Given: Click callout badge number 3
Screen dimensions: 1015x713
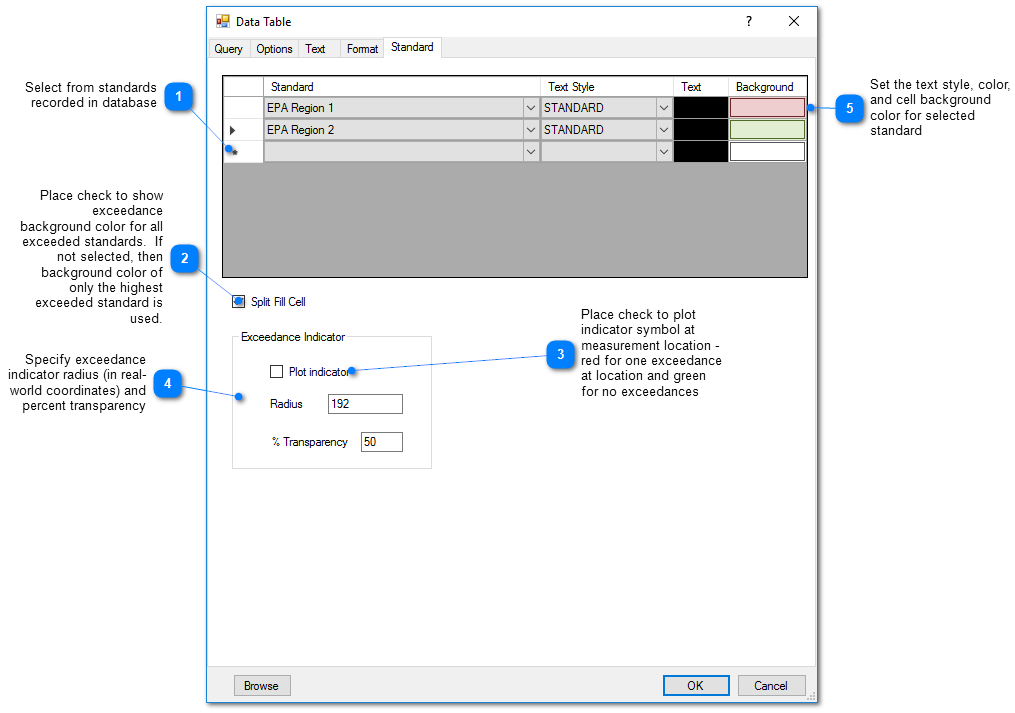Looking at the screenshot, I should point(561,355).
